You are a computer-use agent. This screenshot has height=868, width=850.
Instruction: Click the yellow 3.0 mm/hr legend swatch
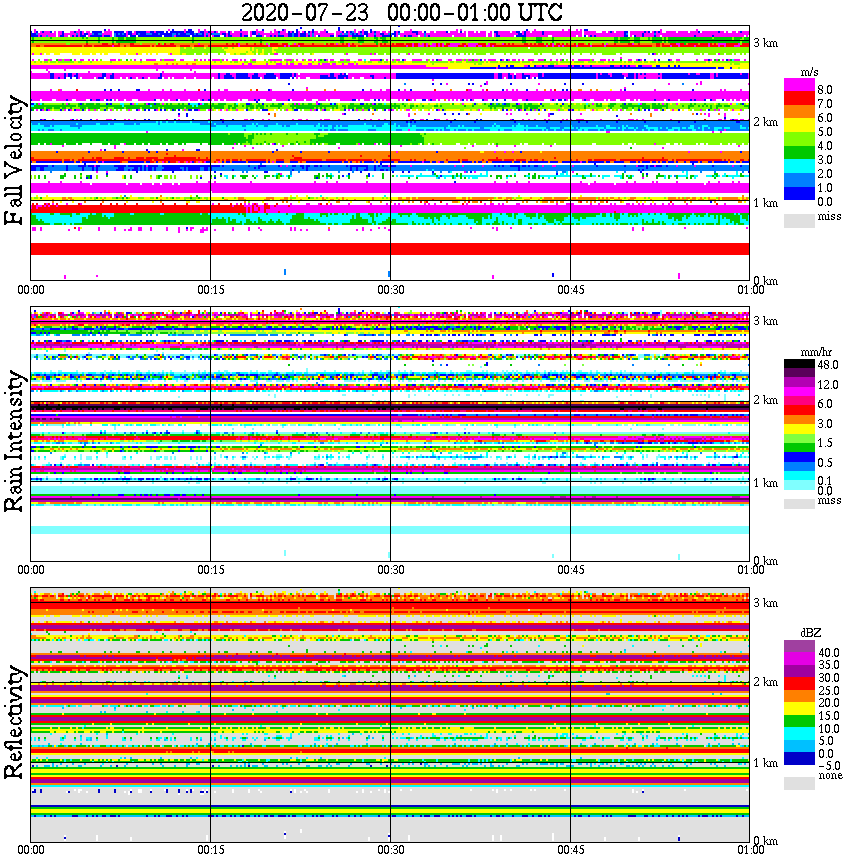point(799,429)
